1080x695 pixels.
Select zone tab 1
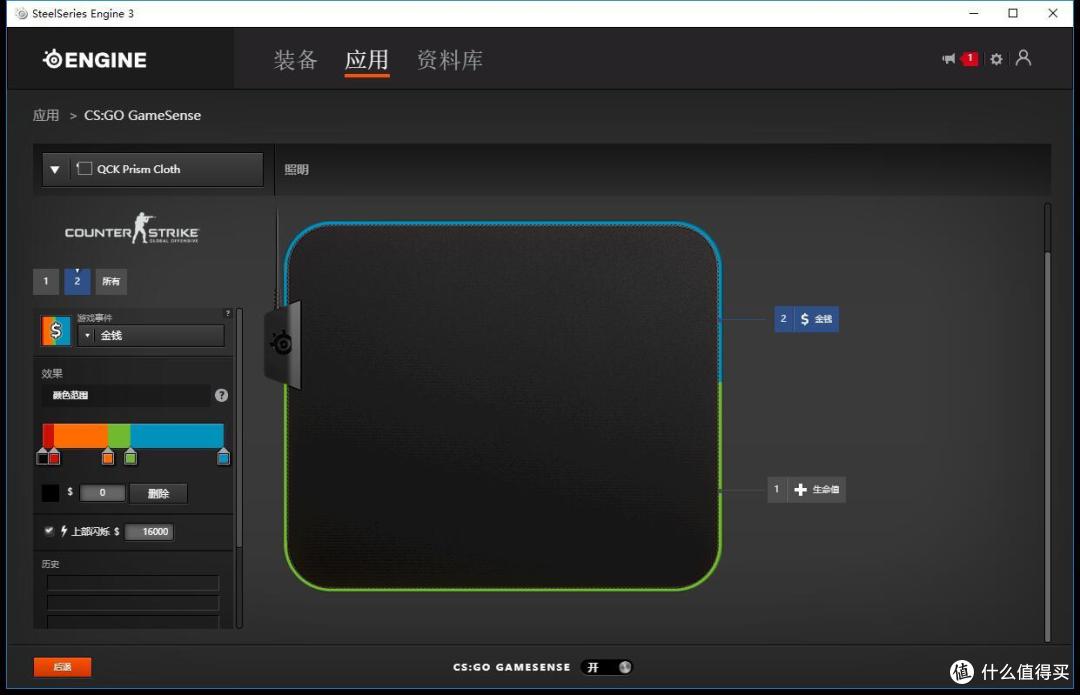tap(46, 281)
